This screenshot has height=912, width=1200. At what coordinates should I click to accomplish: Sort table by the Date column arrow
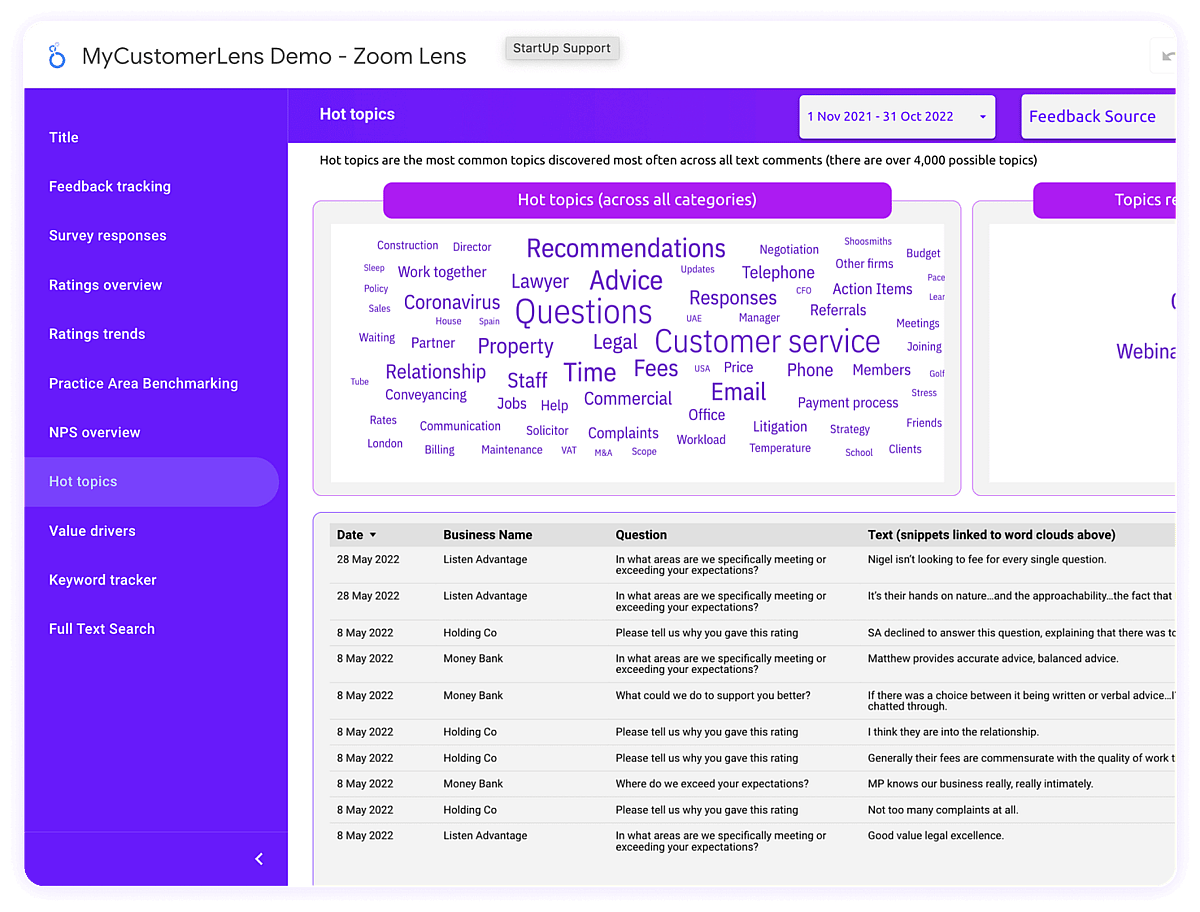pos(373,535)
